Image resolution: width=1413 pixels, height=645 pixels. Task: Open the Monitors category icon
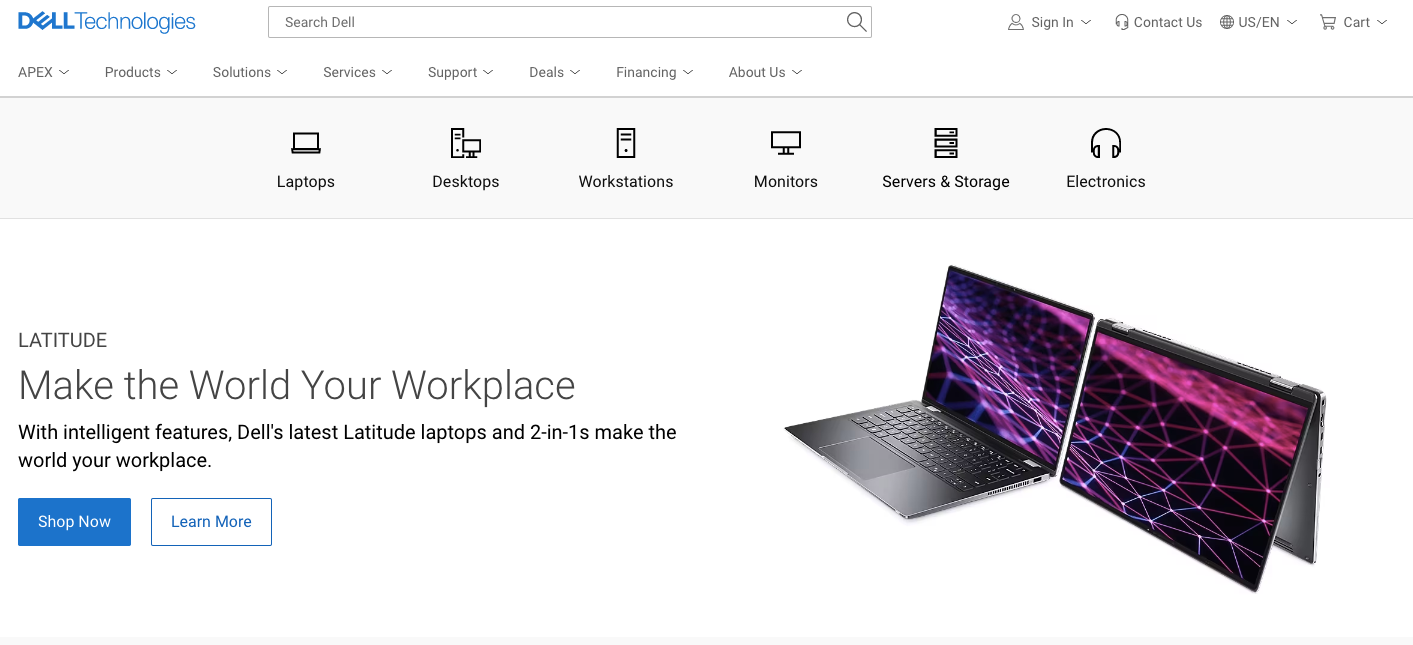(786, 143)
